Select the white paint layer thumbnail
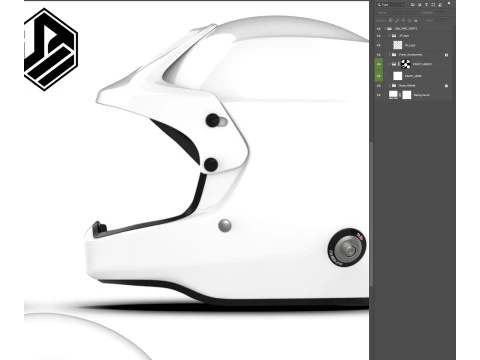Viewport: 480px width, 360px height. pos(398,76)
